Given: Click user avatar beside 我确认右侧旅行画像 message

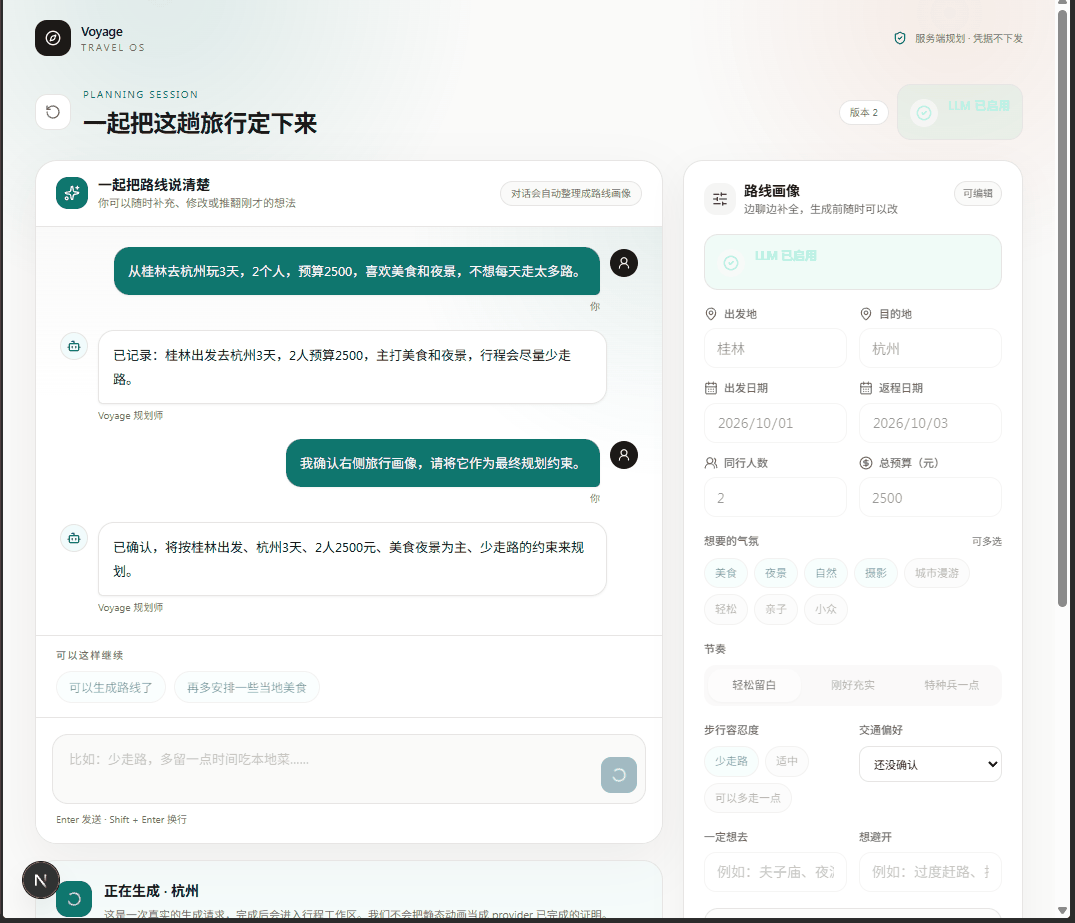Looking at the screenshot, I should [624, 455].
